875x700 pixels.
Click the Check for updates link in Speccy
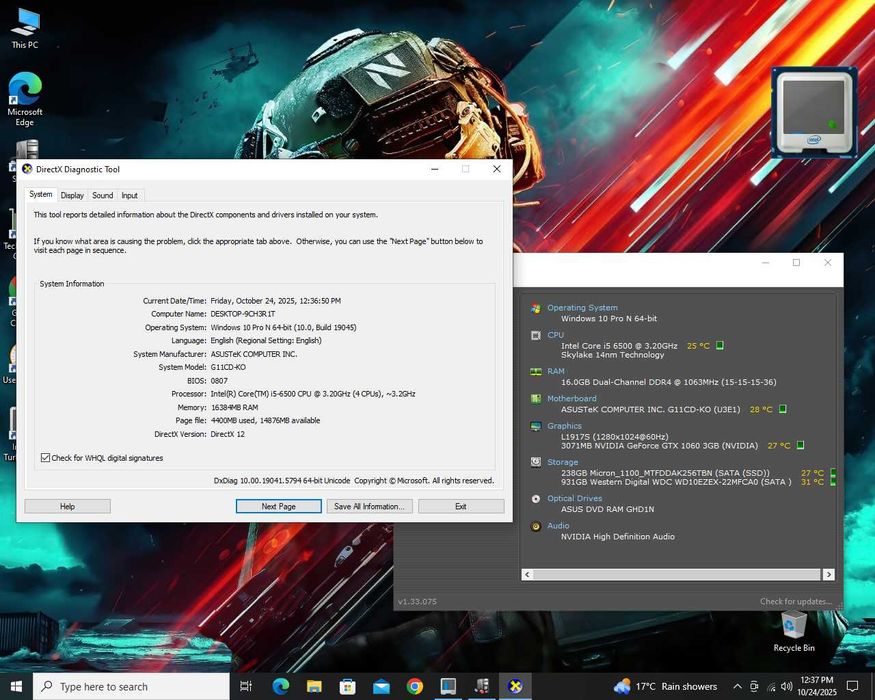(795, 601)
